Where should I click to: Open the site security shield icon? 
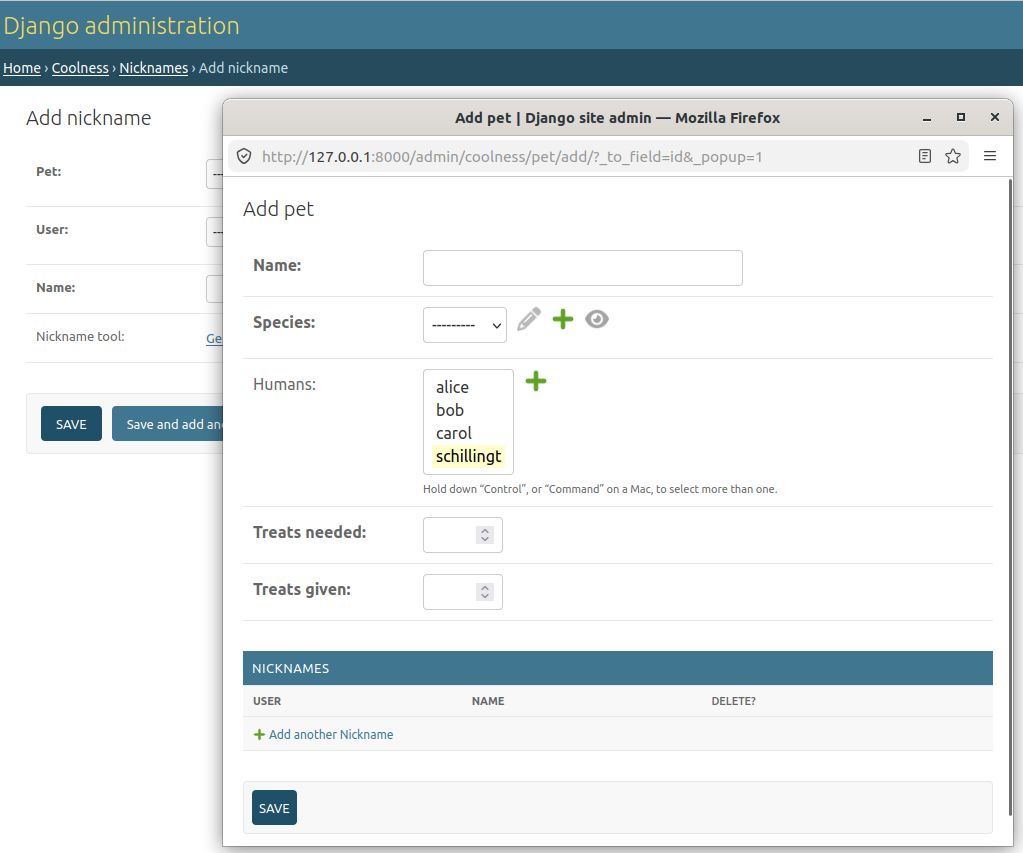(x=244, y=157)
